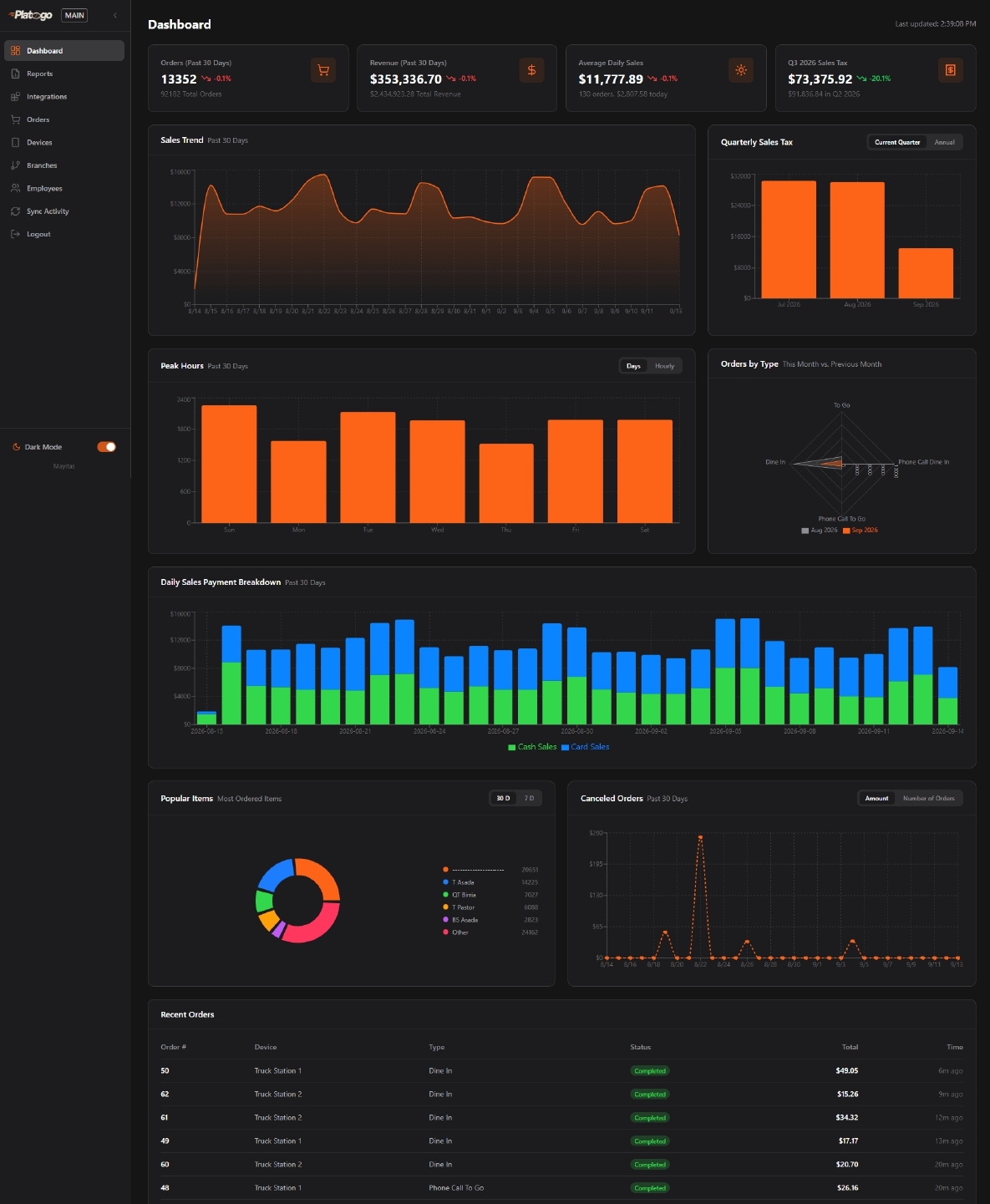
Task: Open recent order number 50
Action: (561, 1070)
